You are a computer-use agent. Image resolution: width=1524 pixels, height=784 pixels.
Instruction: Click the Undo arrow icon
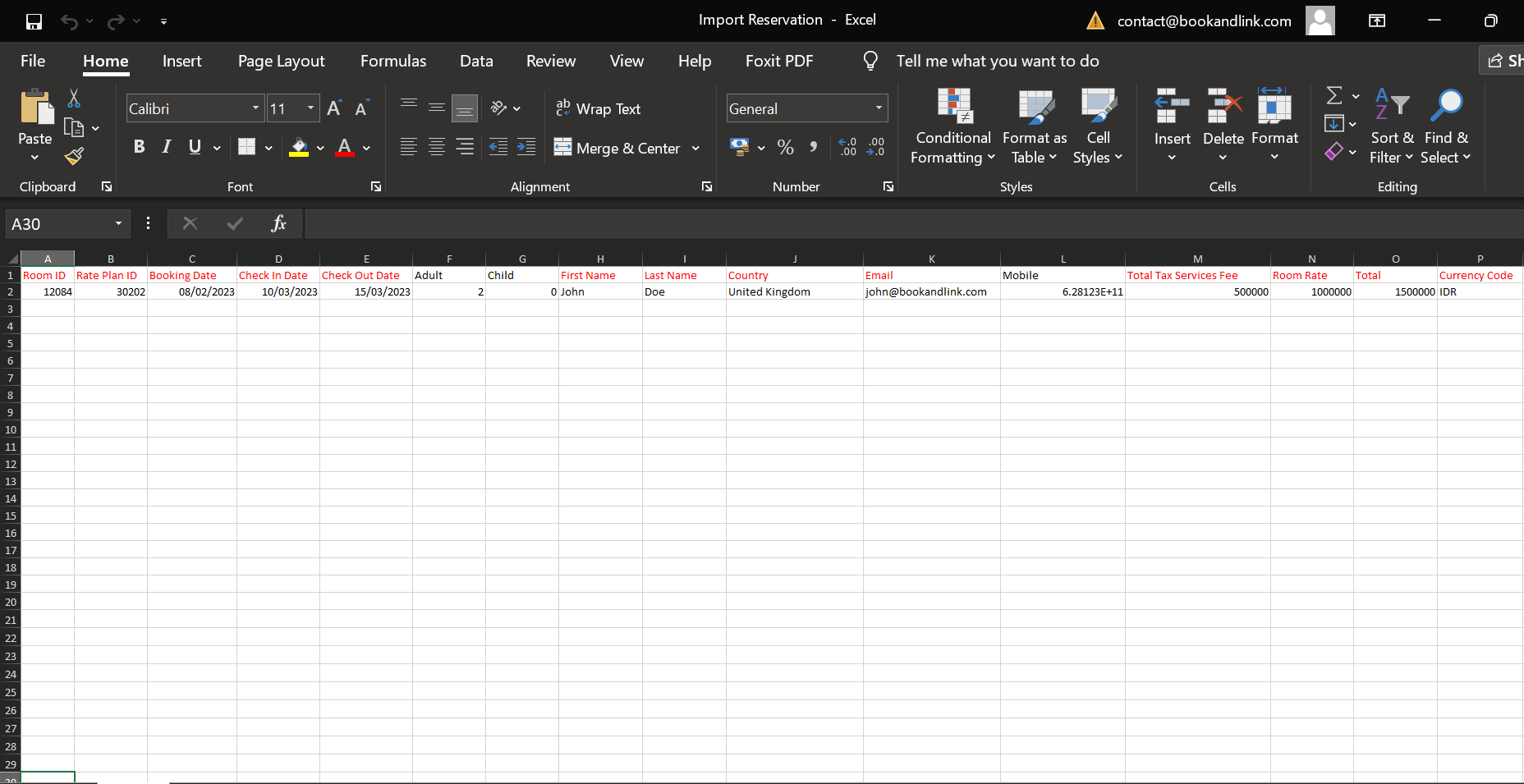pyautogui.click(x=69, y=21)
